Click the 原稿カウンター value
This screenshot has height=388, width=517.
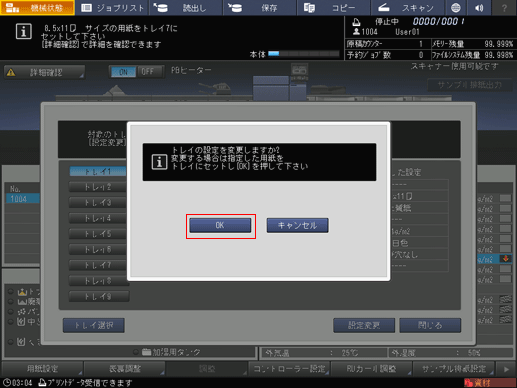tap(420, 44)
